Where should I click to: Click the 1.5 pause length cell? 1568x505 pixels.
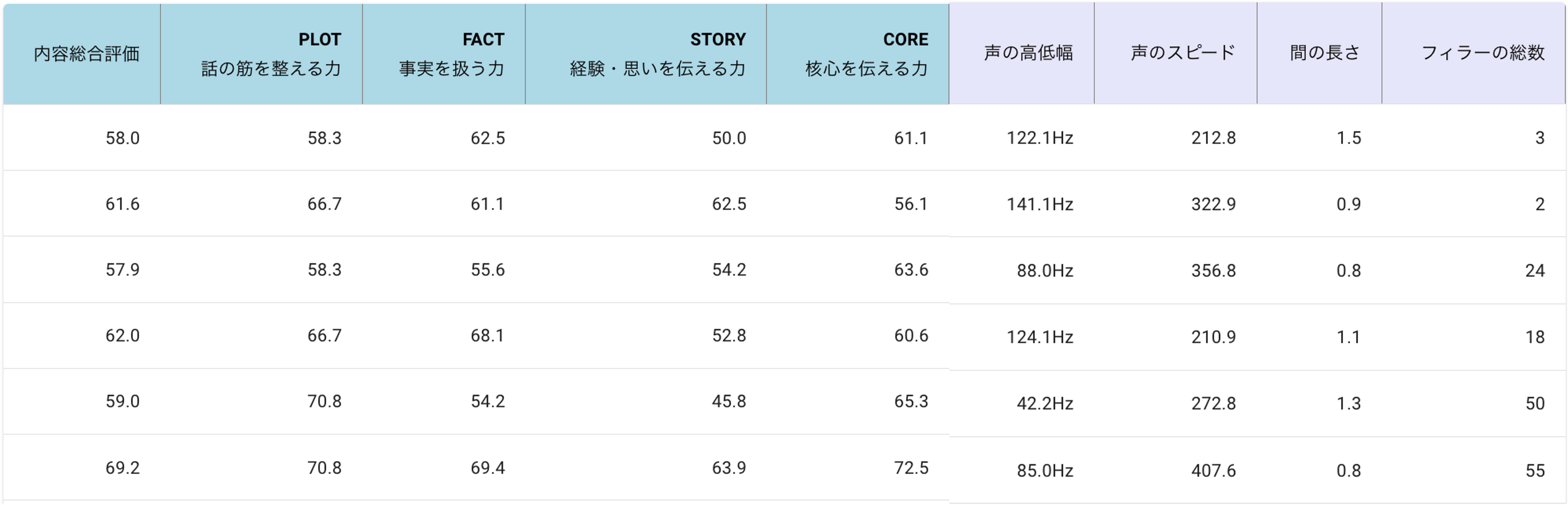1348,138
